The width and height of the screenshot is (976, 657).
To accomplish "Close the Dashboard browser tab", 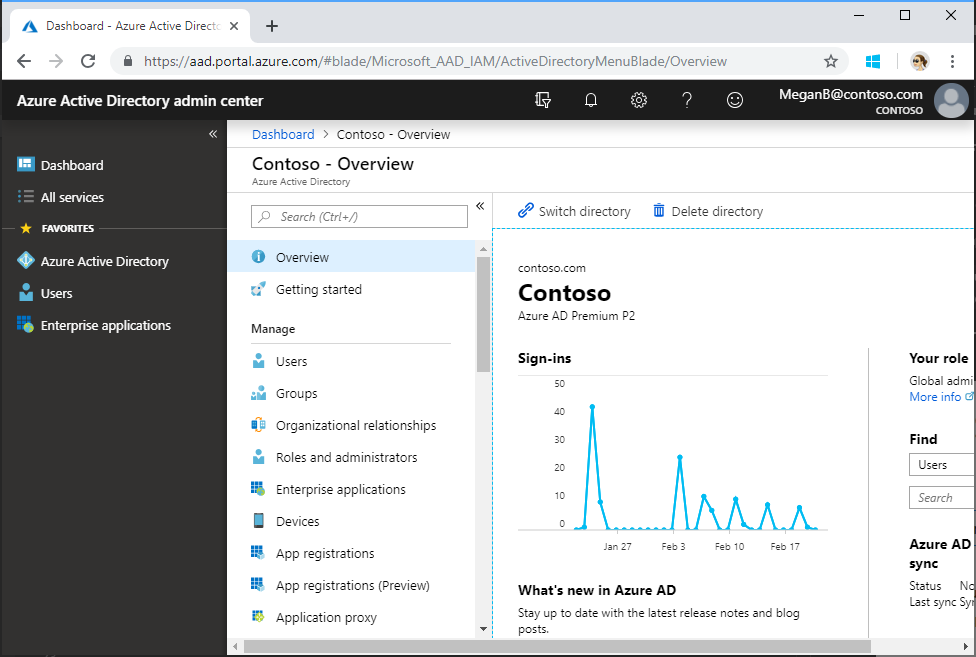I will pos(234,26).
